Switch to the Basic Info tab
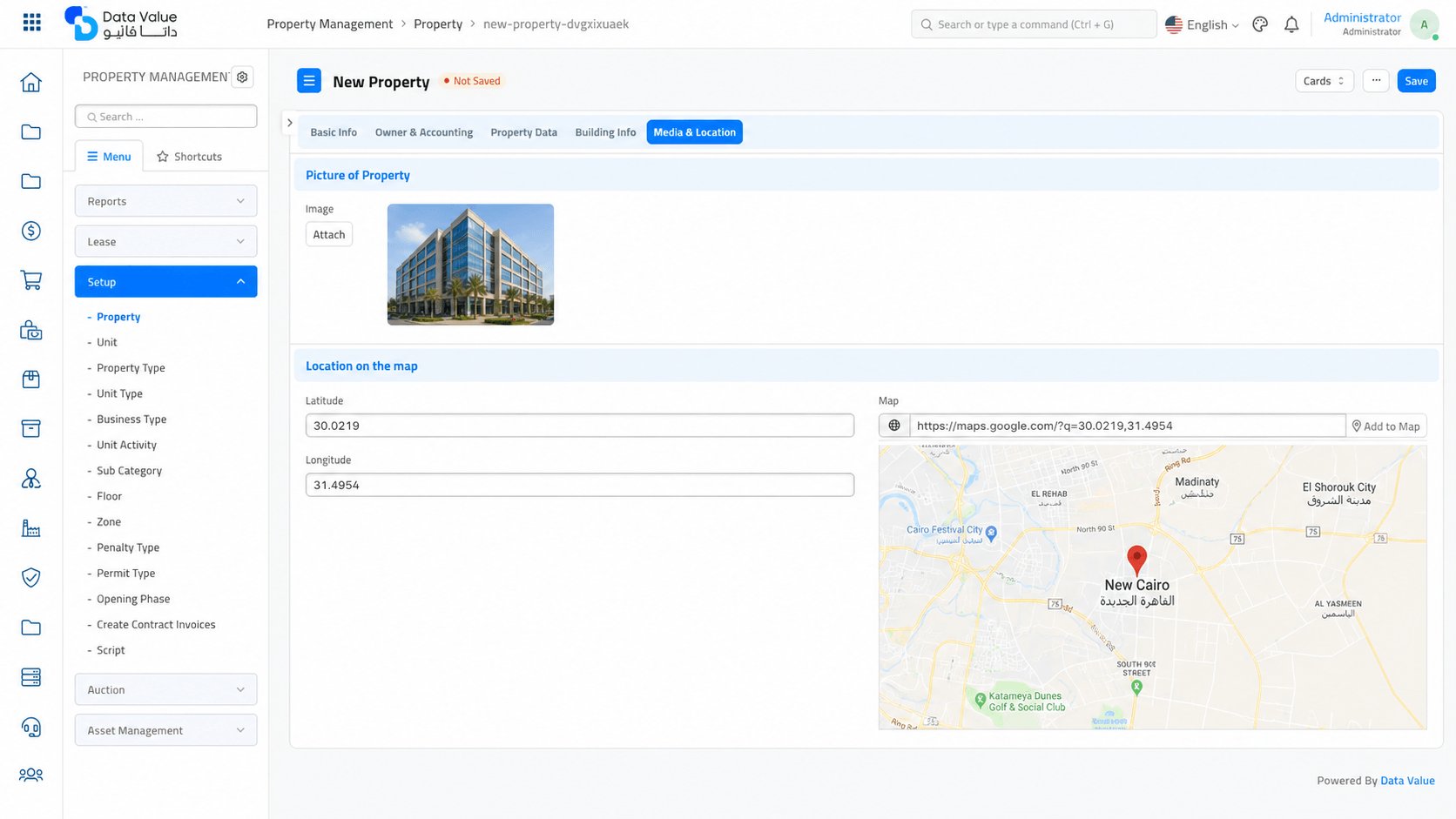 pos(334,132)
